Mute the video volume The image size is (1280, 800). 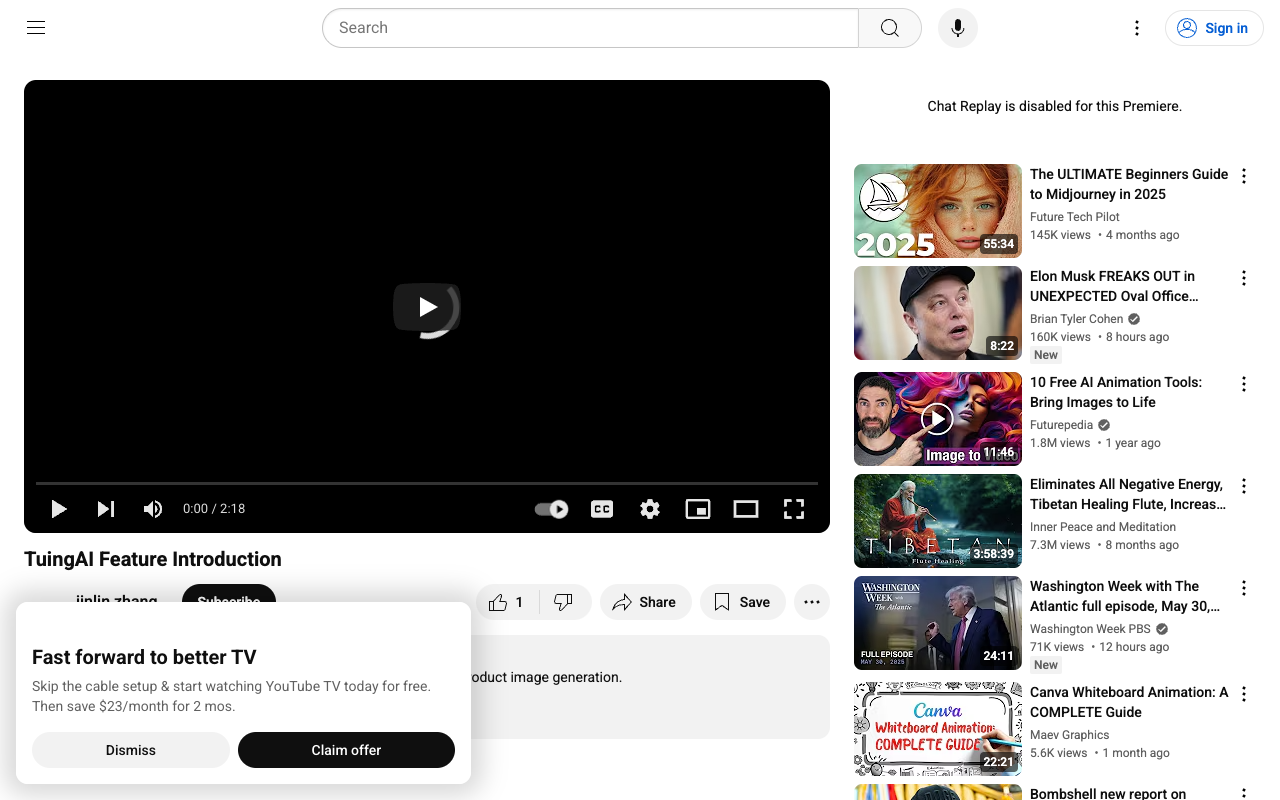[x=152, y=509]
